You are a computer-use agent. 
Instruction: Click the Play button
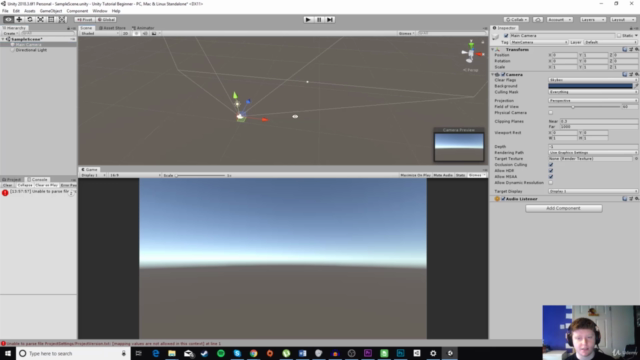pos(308,20)
